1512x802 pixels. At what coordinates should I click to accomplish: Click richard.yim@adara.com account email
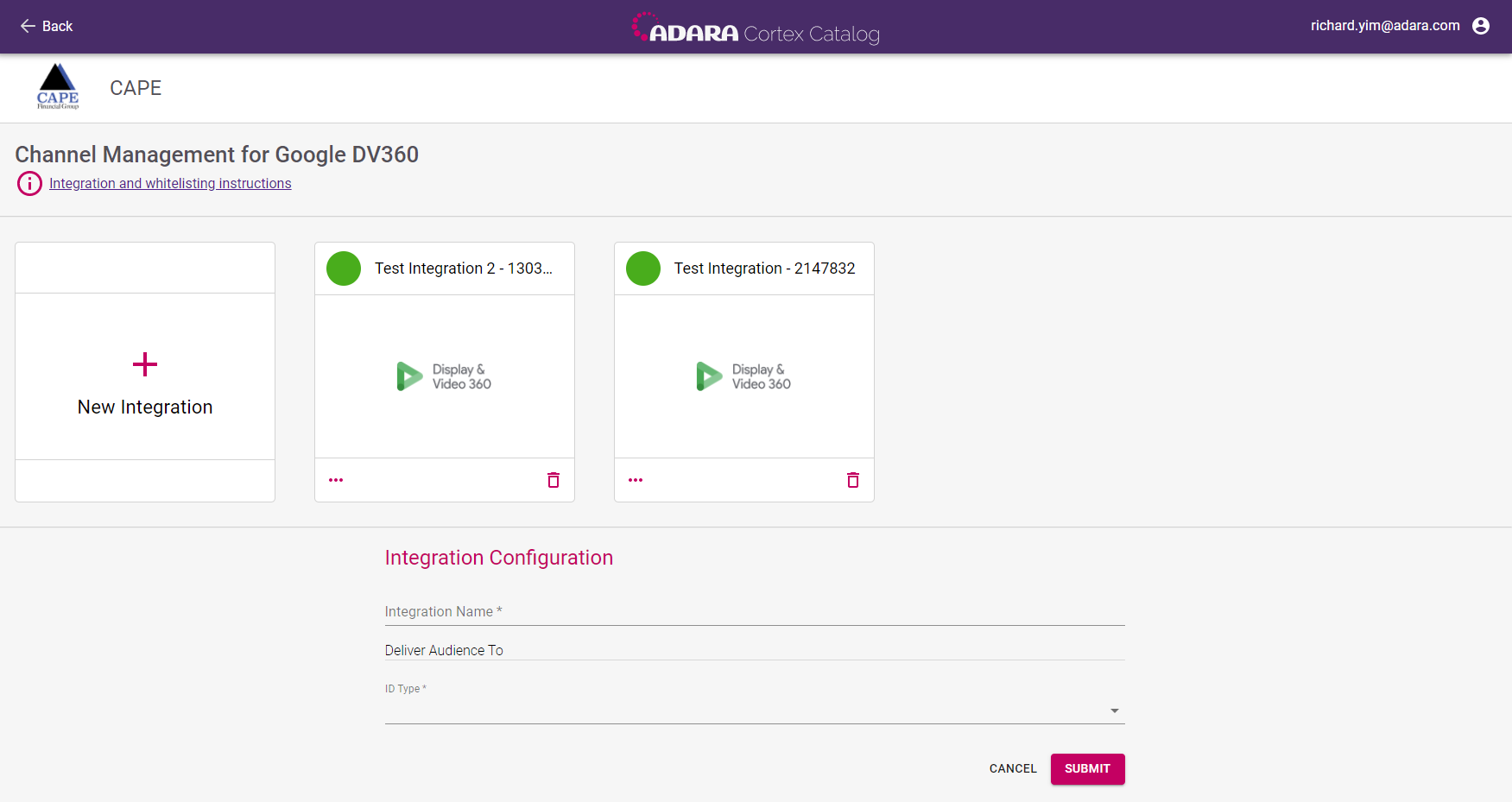click(x=1385, y=26)
